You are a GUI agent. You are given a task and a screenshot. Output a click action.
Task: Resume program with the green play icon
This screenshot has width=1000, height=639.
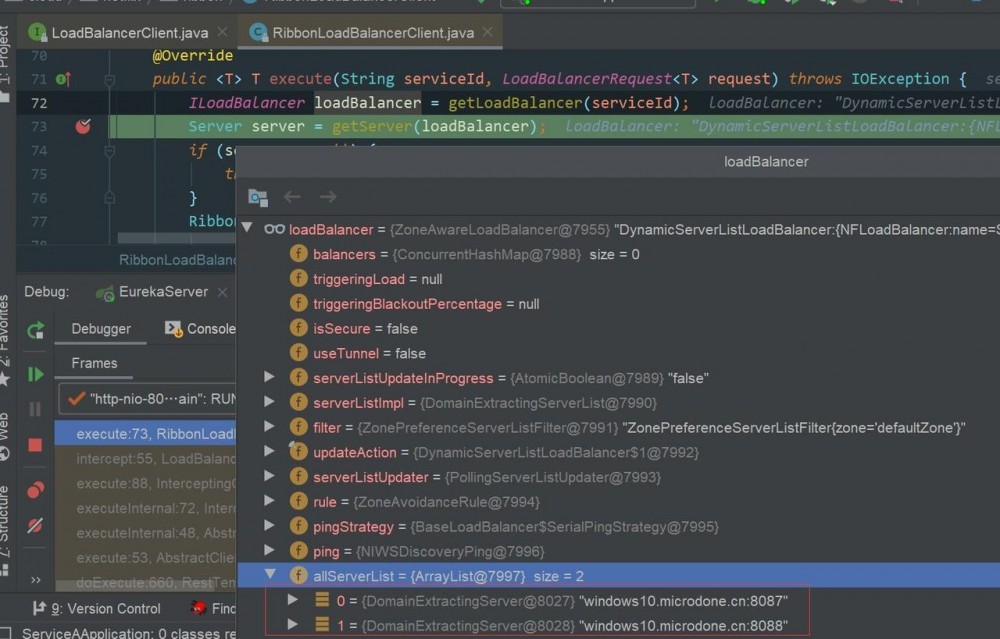click(36, 374)
